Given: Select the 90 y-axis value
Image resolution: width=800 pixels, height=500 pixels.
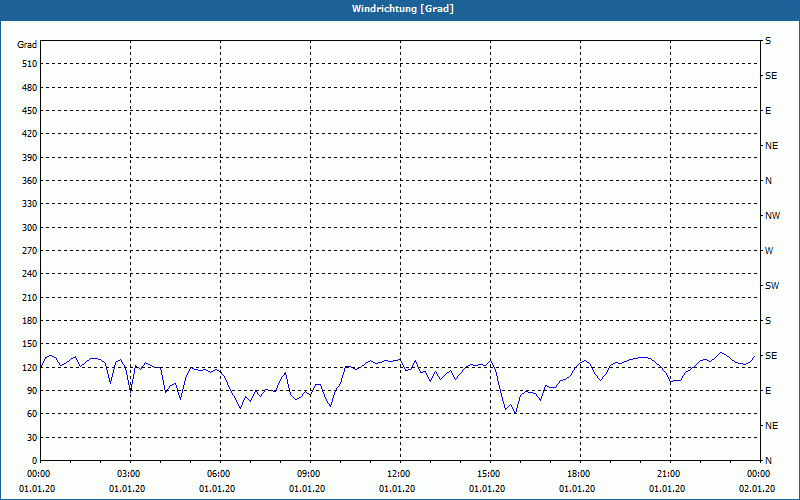Looking at the screenshot, I should pos(32,391).
